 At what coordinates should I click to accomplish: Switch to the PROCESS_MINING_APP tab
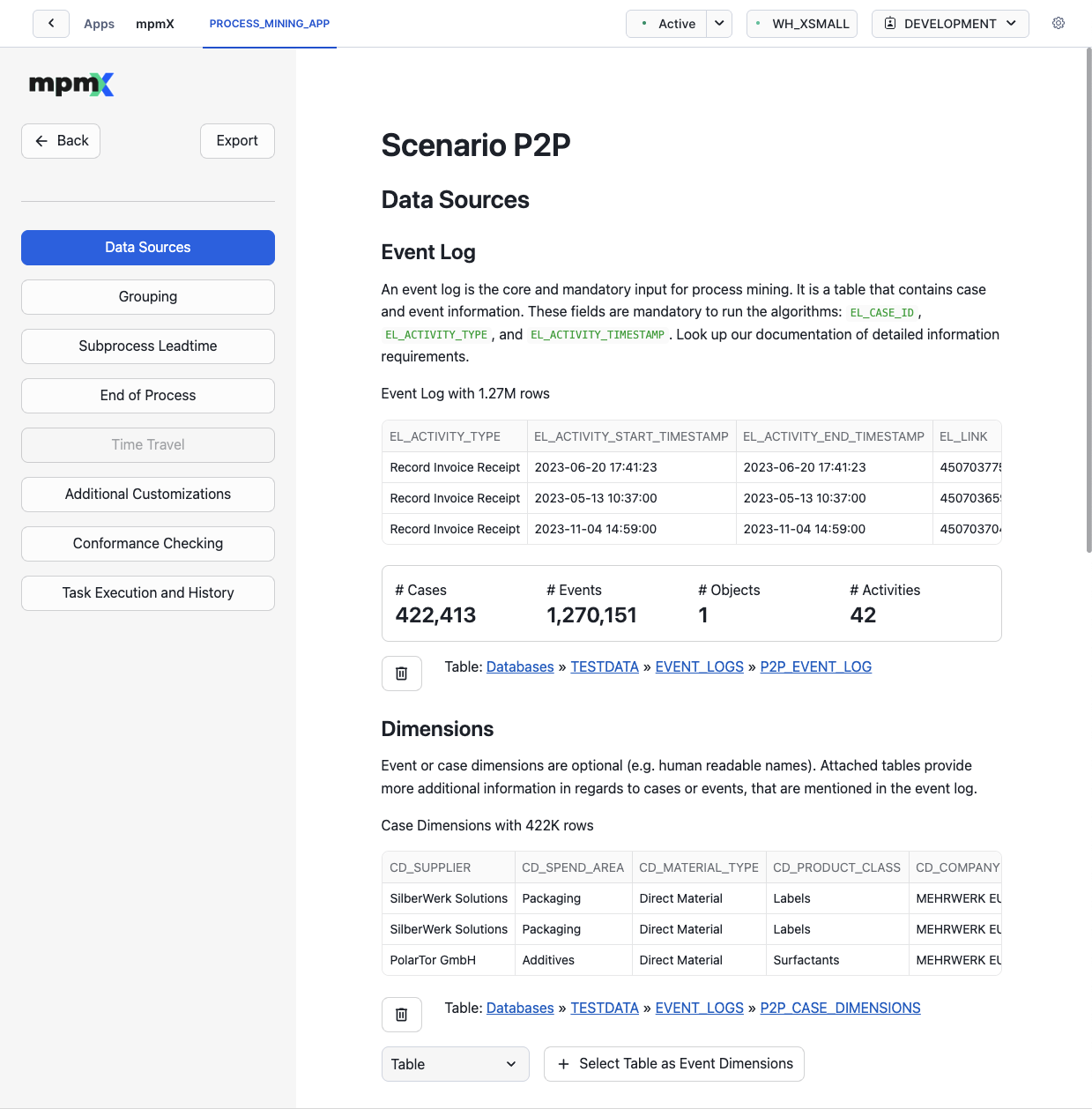[270, 24]
